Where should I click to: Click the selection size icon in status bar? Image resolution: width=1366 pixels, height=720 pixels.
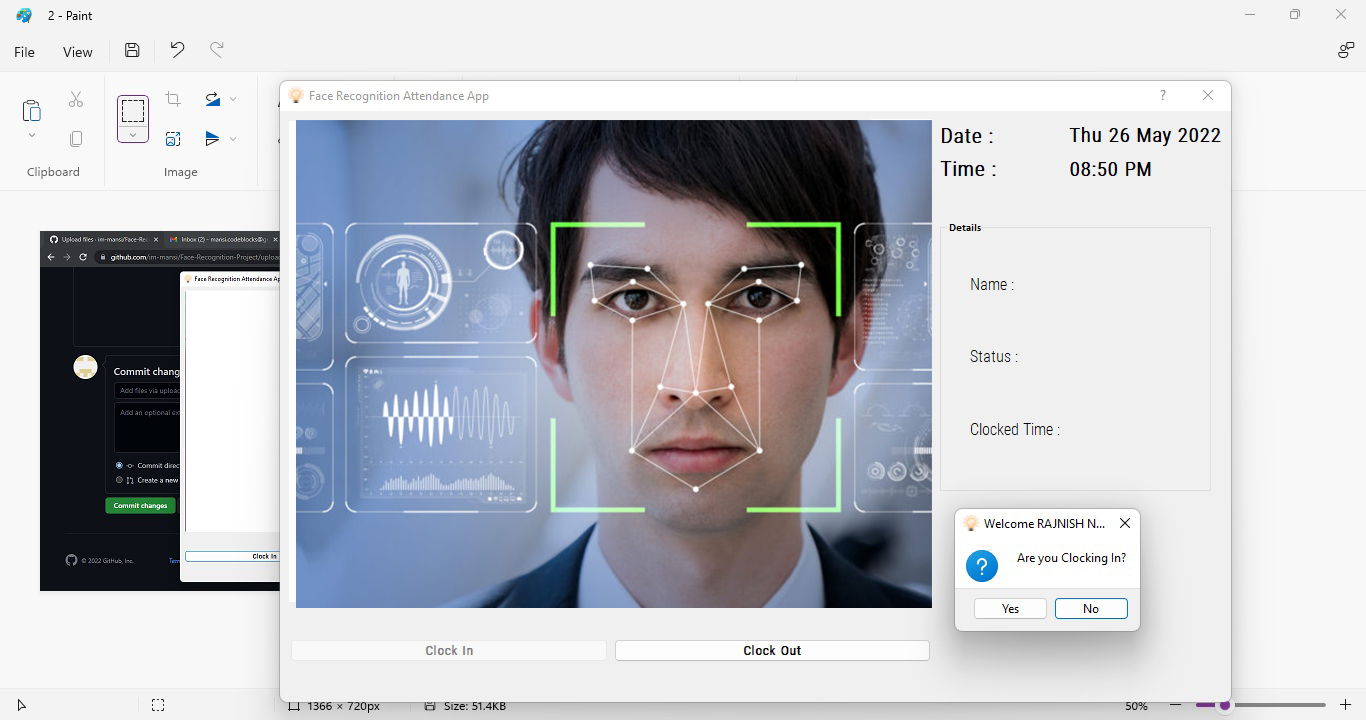click(158, 705)
